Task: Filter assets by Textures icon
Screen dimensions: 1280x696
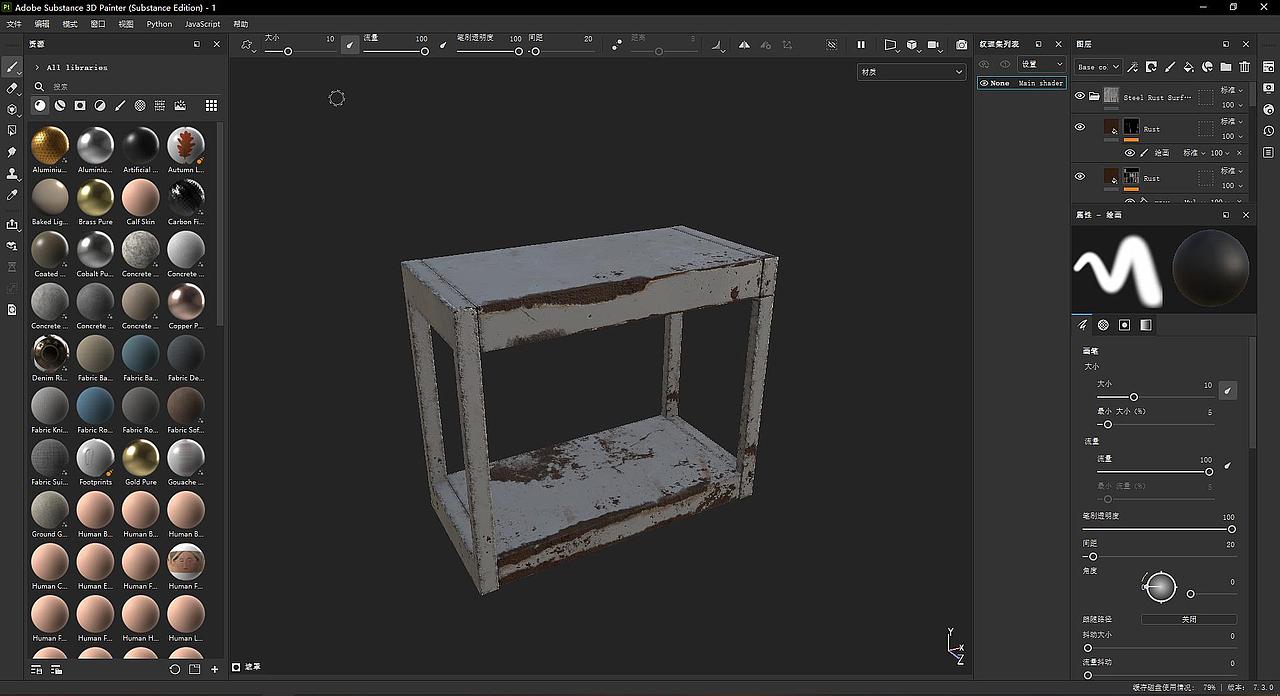Action: click(160, 105)
